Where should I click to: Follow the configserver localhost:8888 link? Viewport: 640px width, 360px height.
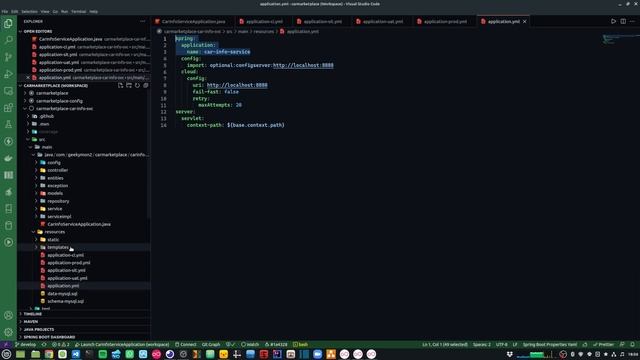(303, 65)
